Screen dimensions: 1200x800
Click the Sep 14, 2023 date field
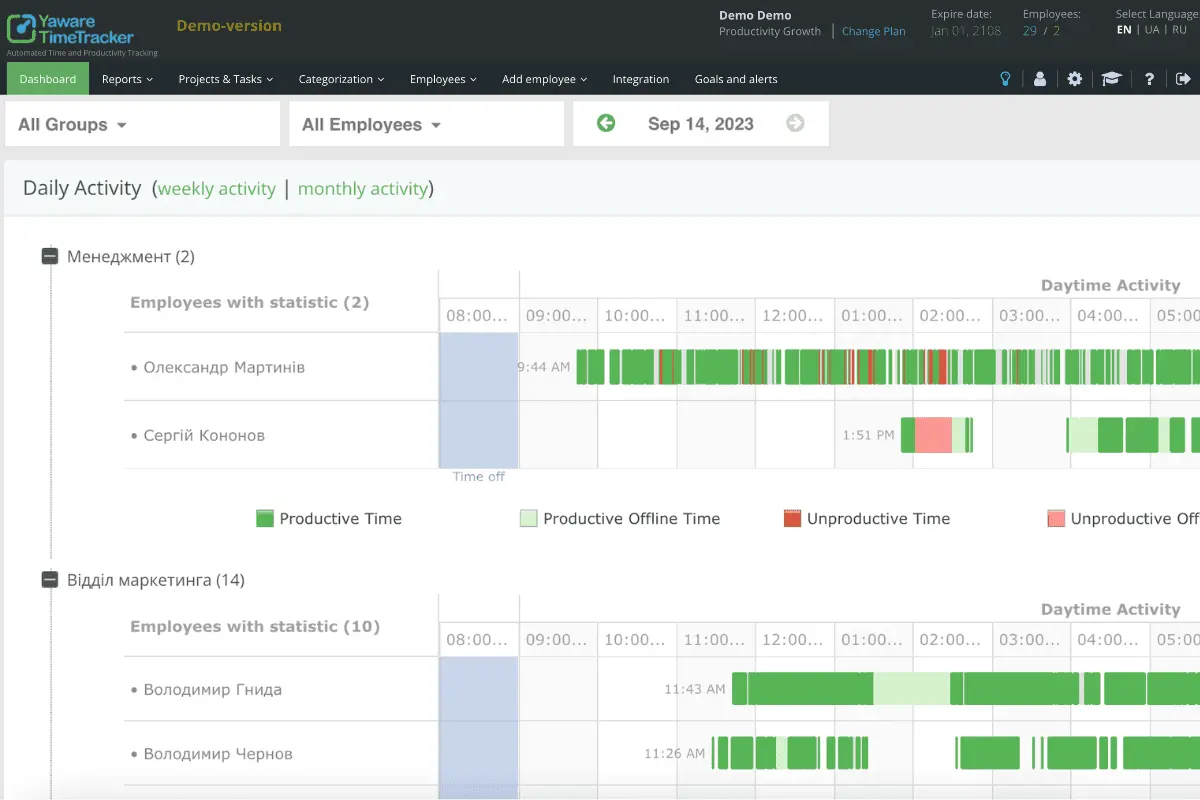701,124
